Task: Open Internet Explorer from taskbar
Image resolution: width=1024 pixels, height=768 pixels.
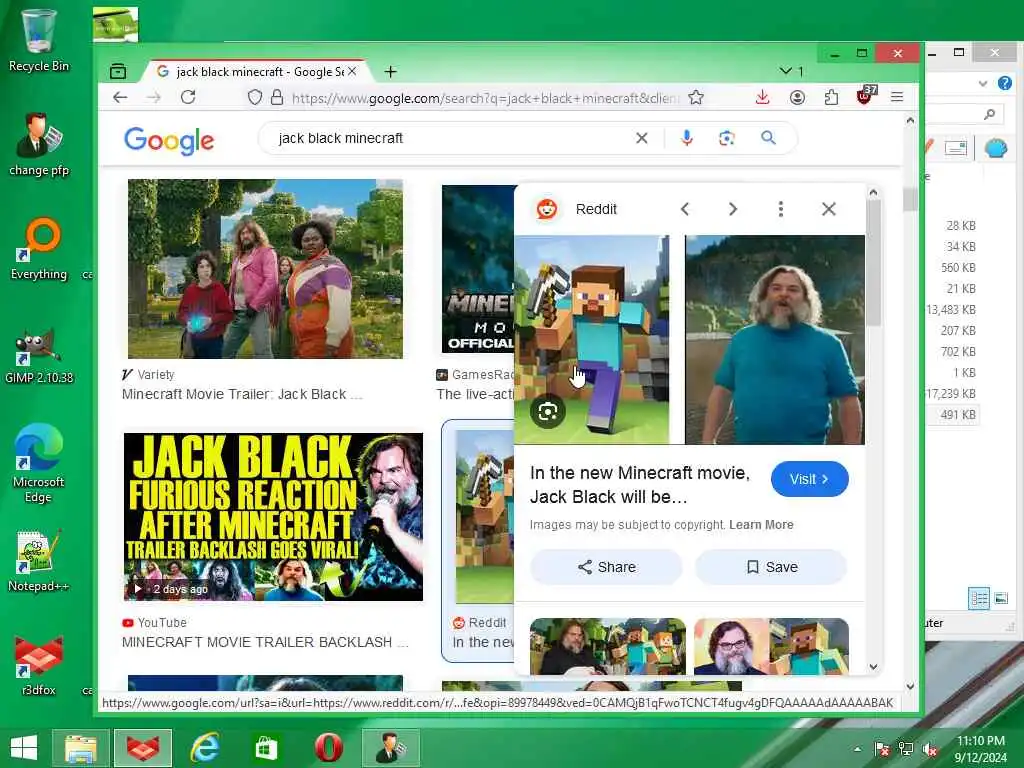Action: 204,747
